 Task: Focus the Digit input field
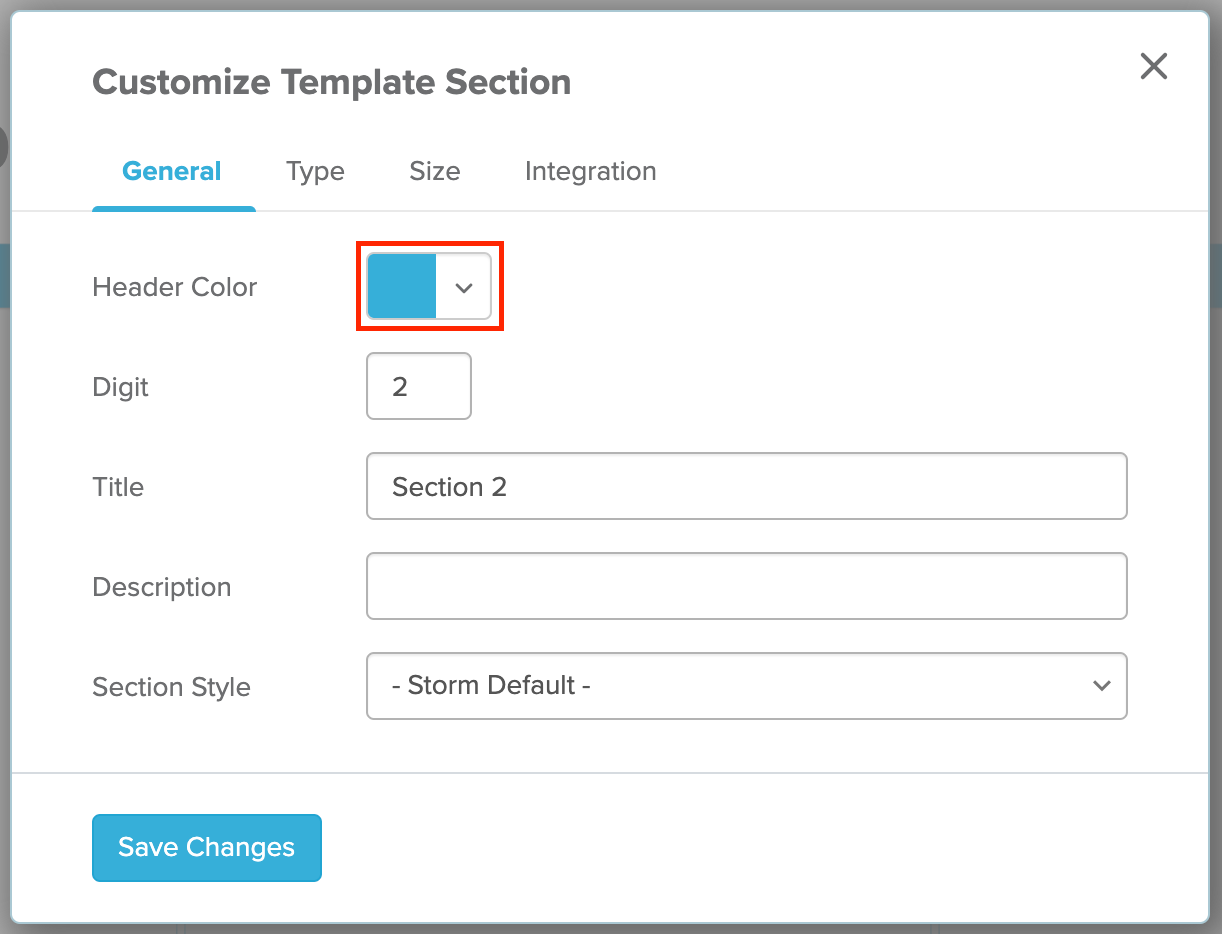[419, 386]
